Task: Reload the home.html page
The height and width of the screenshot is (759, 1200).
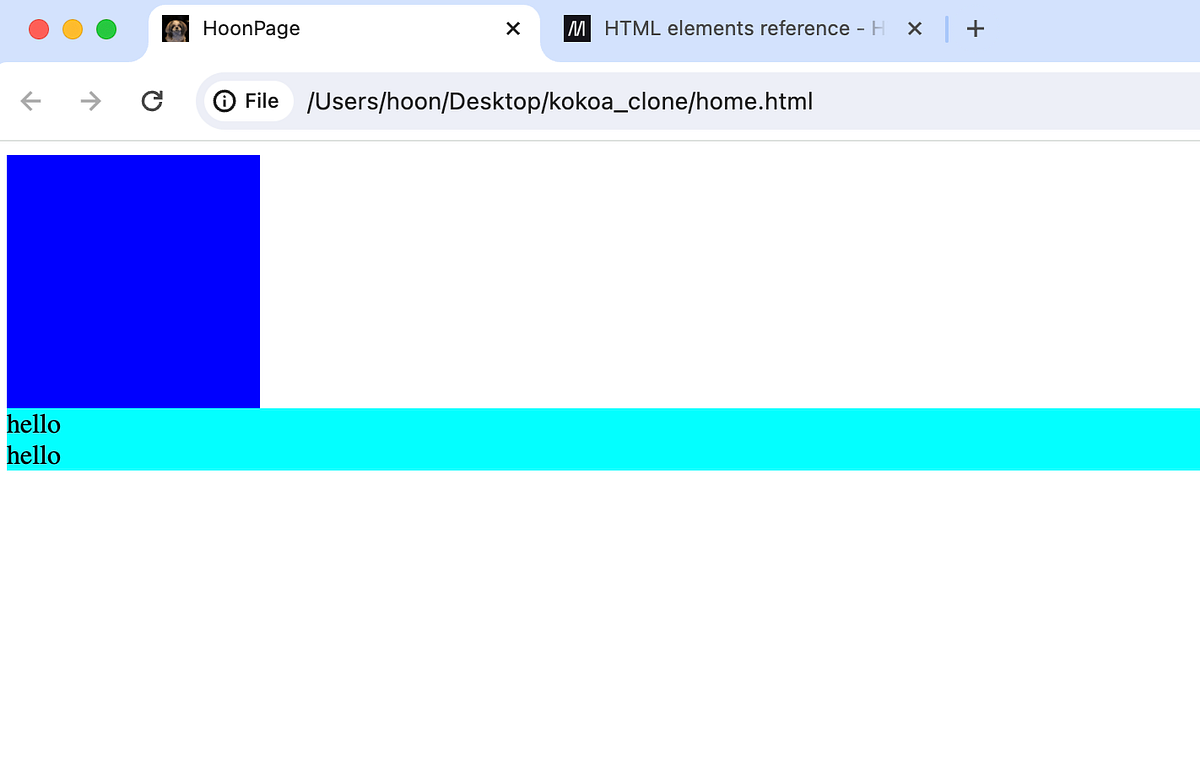Action: (152, 100)
